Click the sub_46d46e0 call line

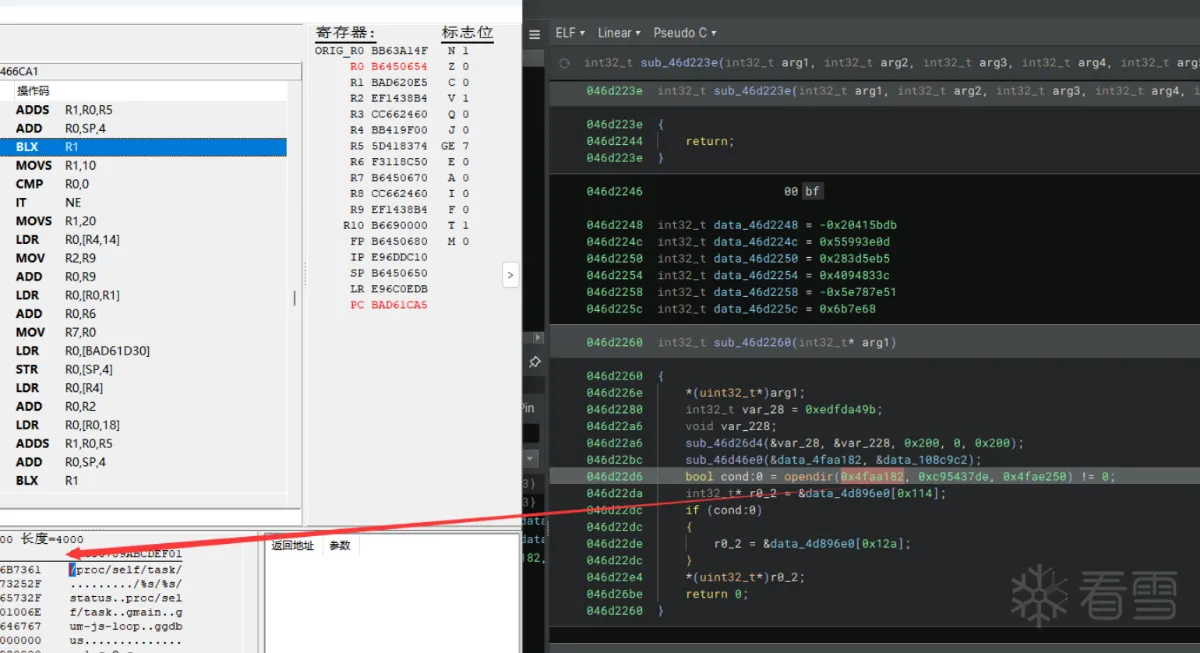834,460
